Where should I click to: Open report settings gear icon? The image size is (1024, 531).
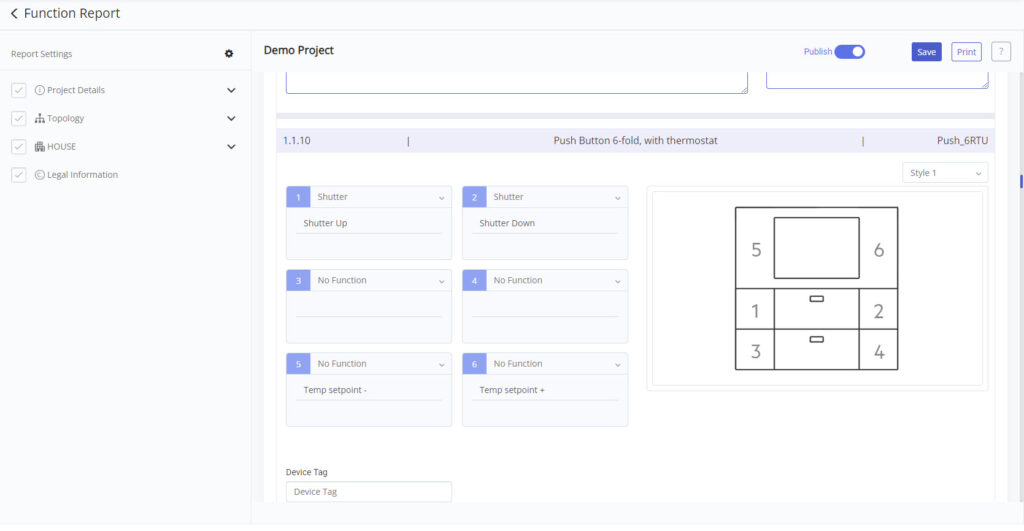[x=229, y=54]
